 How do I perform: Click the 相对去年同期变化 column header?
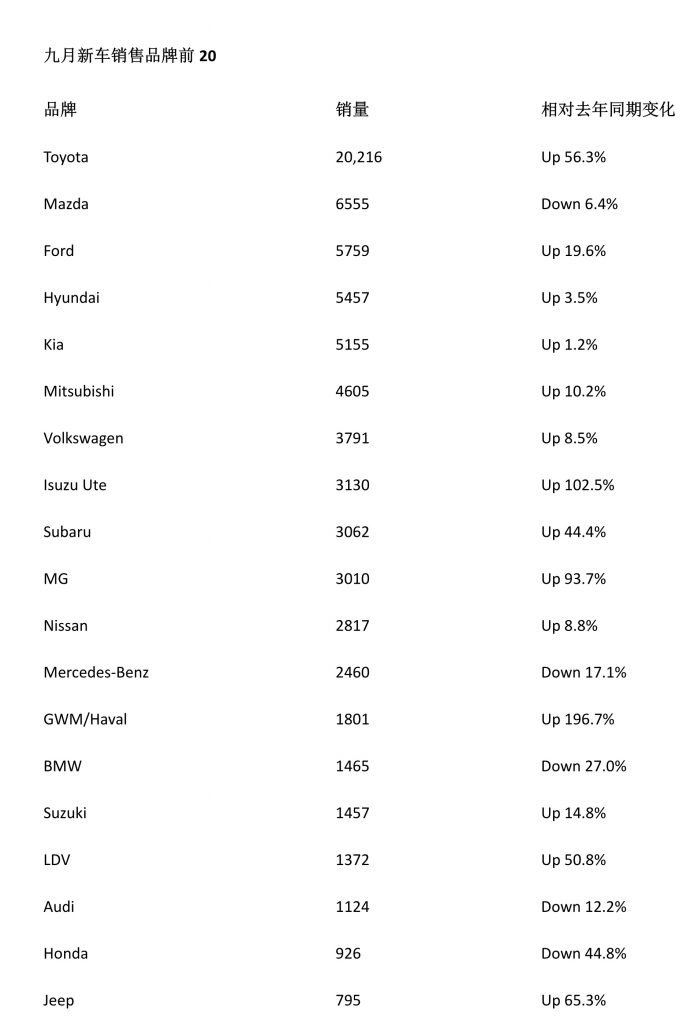(x=608, y=110)
